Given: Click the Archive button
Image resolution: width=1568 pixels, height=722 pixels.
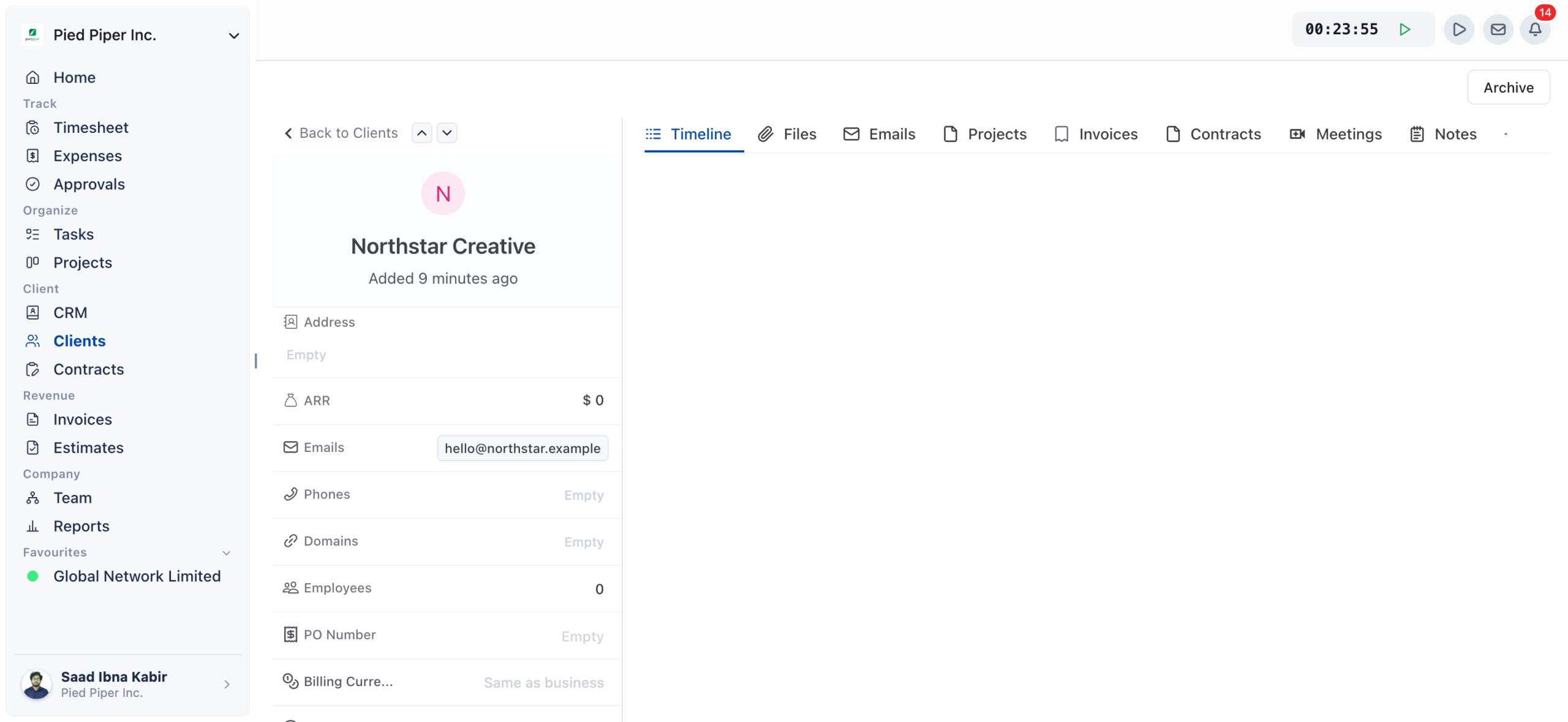Looking at the screenshot, I should [1508, 88].
